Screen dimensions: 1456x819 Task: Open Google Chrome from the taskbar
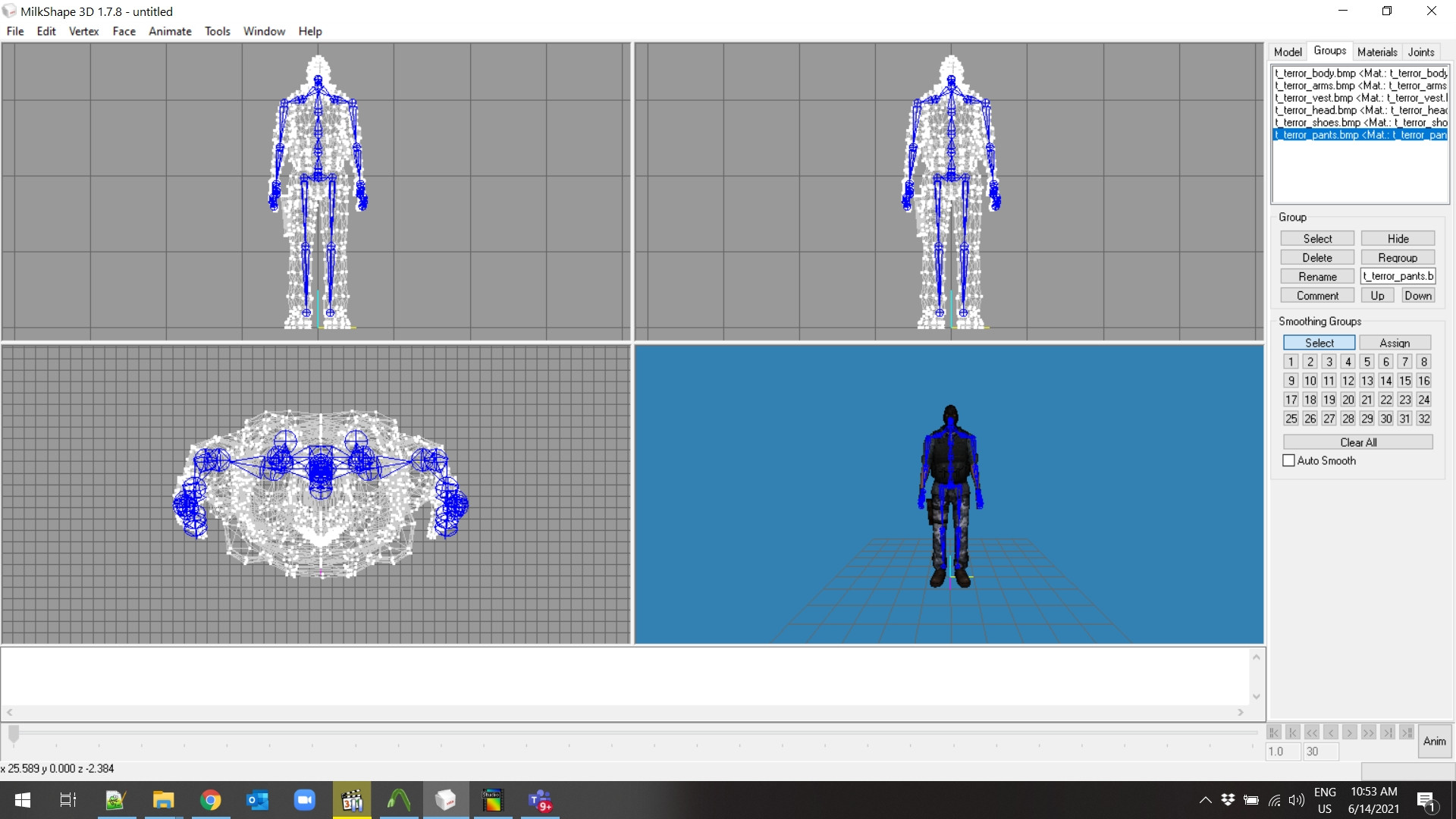210,800
